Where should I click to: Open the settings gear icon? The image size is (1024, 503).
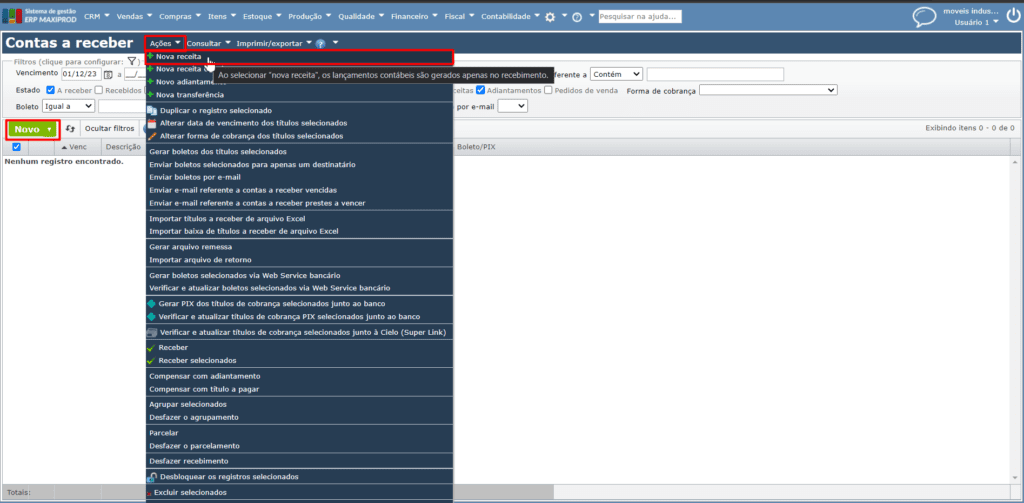click(x=550, y=17)
